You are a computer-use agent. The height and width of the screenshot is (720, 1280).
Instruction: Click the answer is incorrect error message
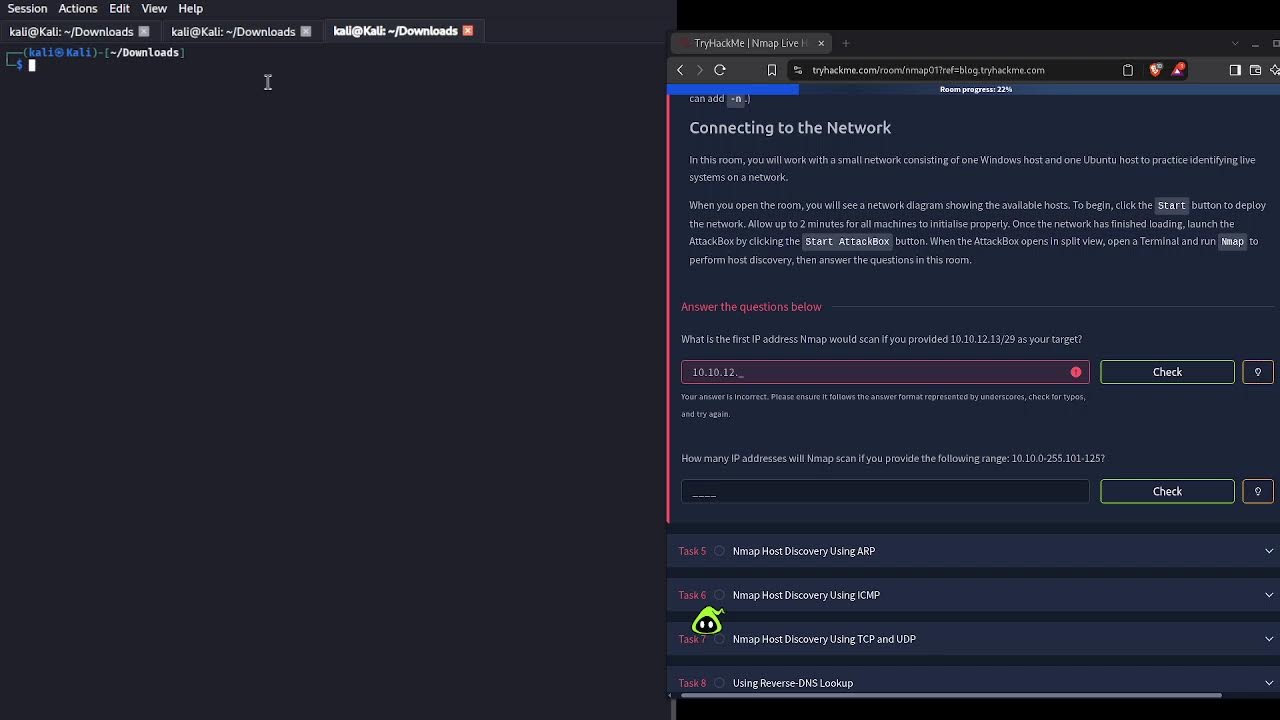(883, 405)
